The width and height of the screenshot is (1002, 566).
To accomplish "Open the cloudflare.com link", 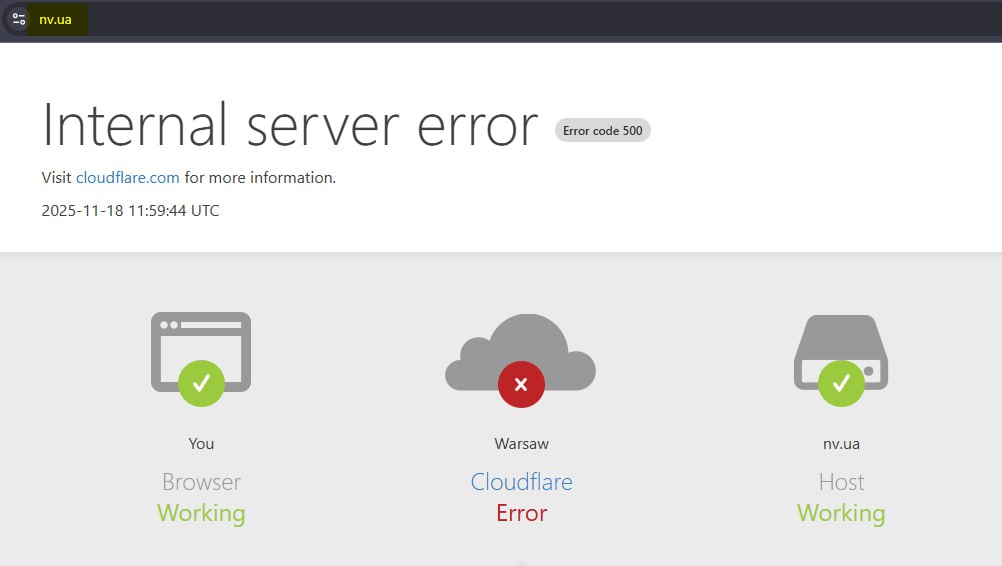I will pos(128,178).
